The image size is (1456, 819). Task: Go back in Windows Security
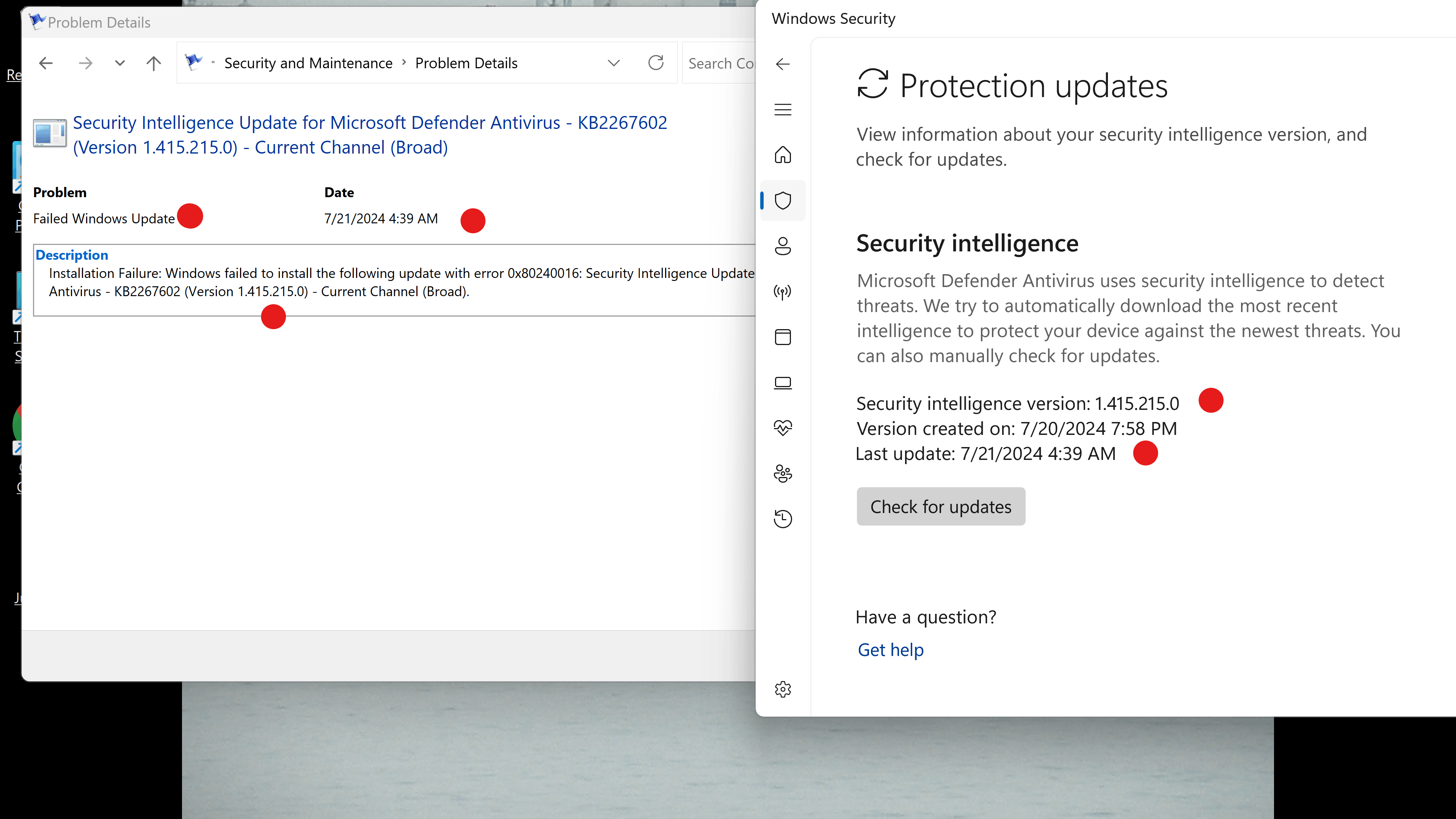[783, 64]
